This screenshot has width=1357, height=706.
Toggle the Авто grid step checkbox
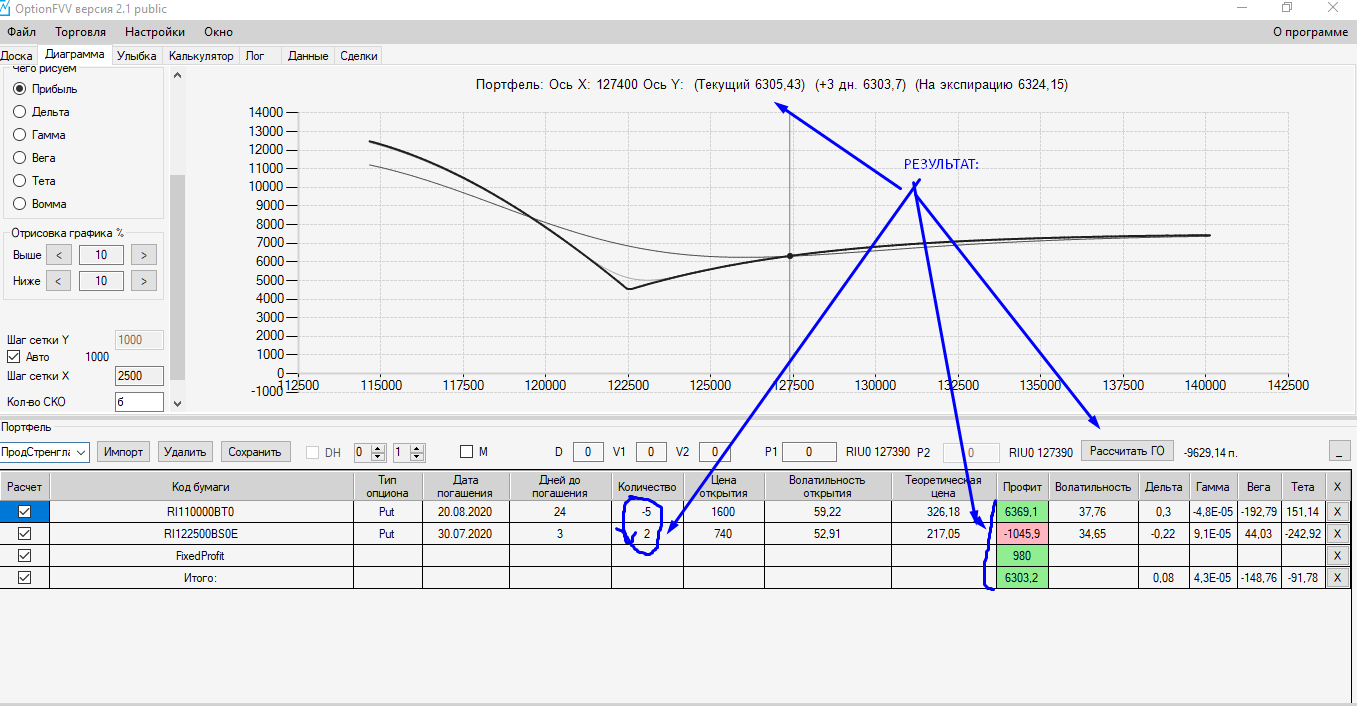pyautogui.click(x=14, y=356)
